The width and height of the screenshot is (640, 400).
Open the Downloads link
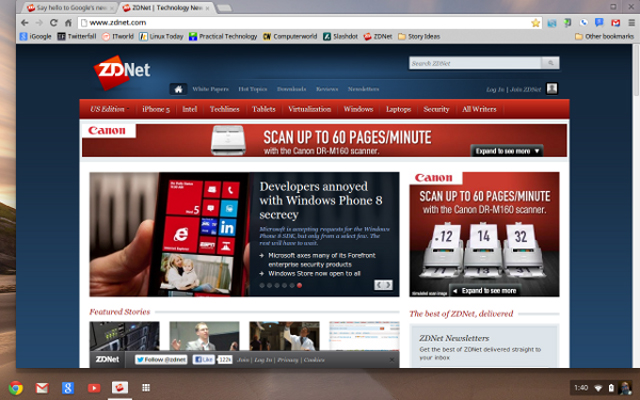point(291,89)
